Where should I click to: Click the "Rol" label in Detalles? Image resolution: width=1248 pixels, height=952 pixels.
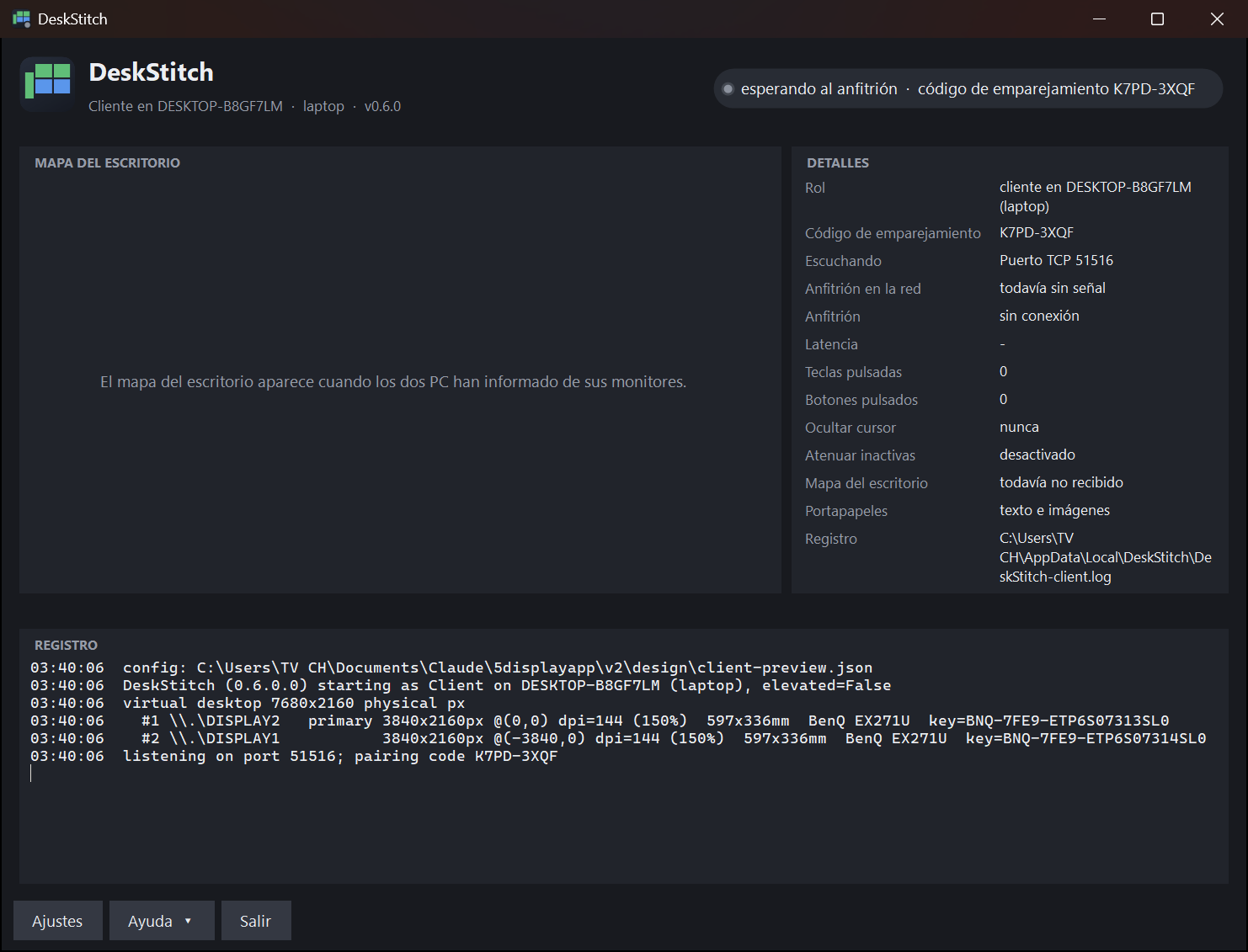815,188
